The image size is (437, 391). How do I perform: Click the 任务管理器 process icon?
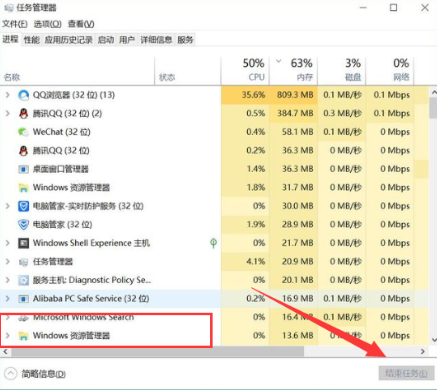[23, 262]
